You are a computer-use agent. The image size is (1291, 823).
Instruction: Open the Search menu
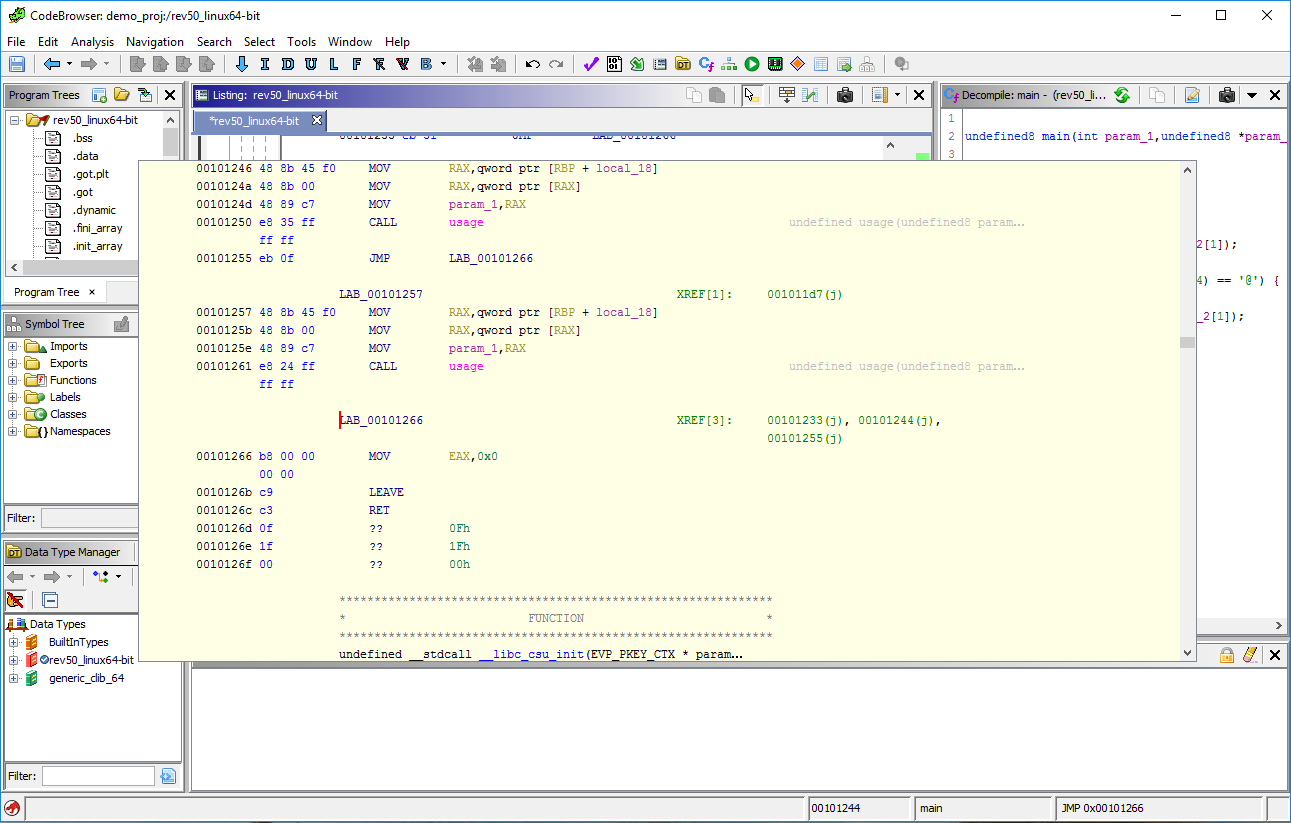214,42
